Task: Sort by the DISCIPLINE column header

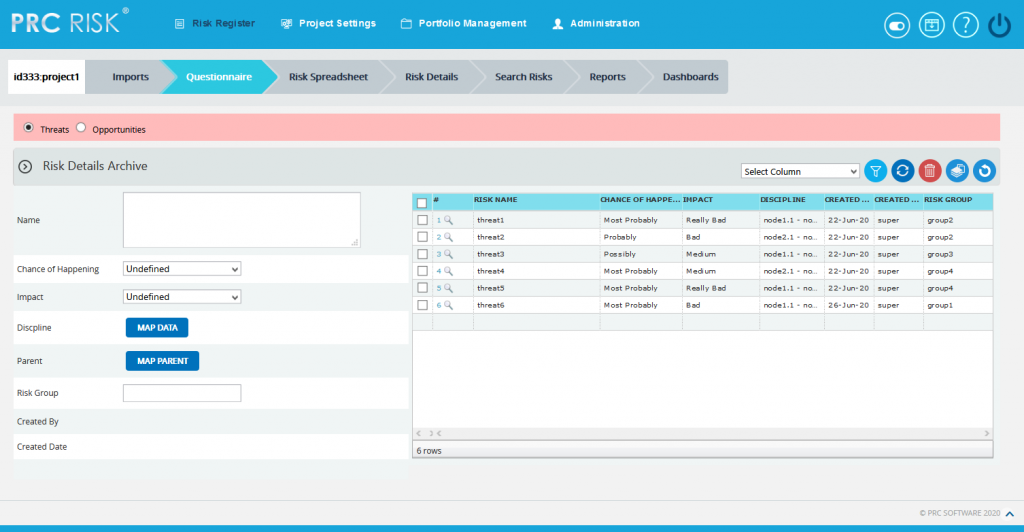Action: [x=791, y=200]
